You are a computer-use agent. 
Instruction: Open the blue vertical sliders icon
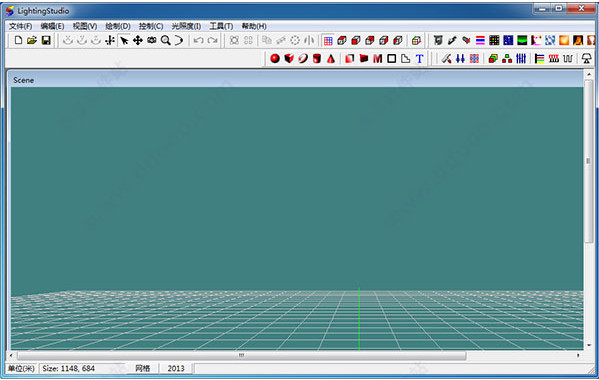pos(521,58)
